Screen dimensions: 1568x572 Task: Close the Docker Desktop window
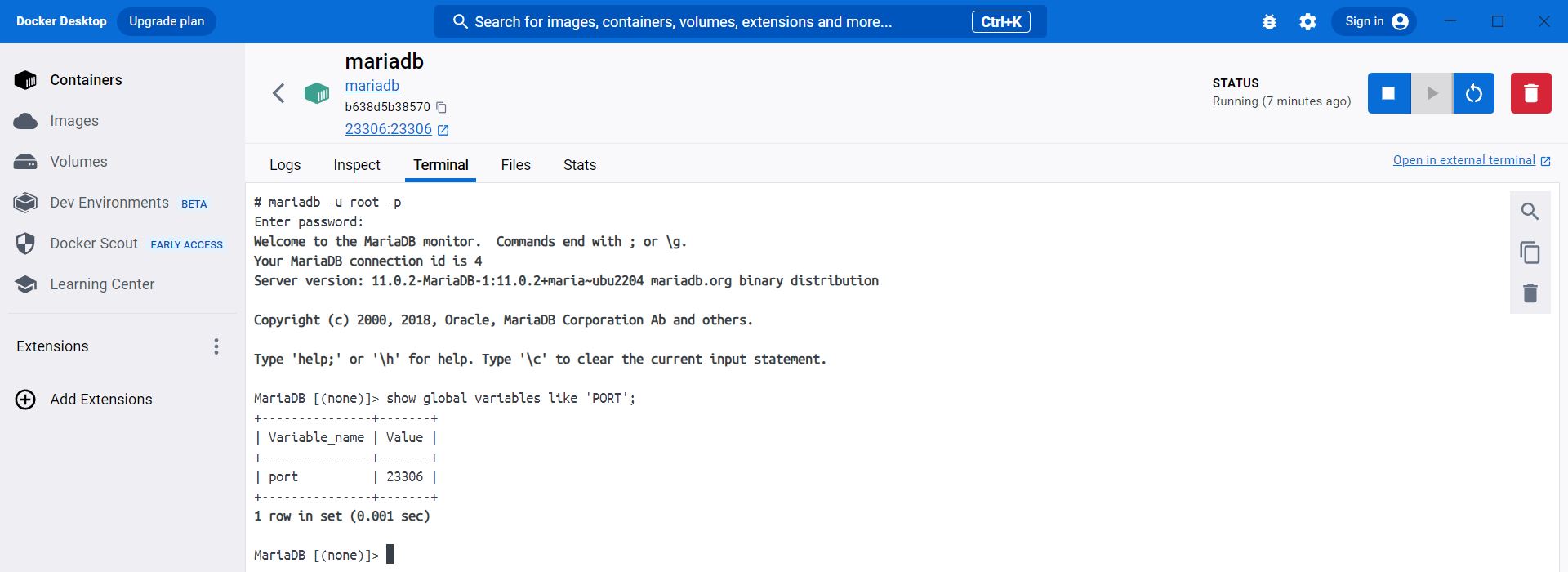(x=1543, y=21)
